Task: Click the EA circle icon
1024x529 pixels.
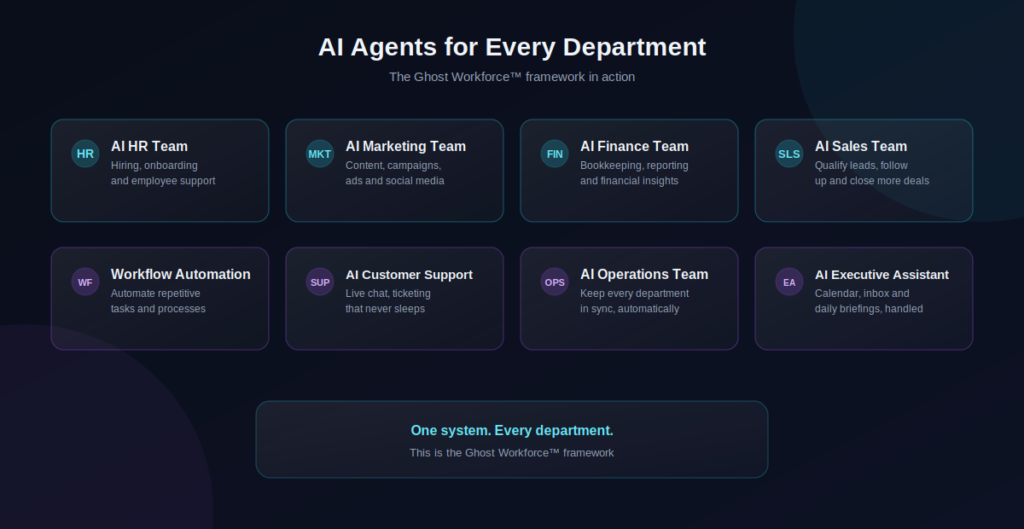Action: (x=789, y=282)
